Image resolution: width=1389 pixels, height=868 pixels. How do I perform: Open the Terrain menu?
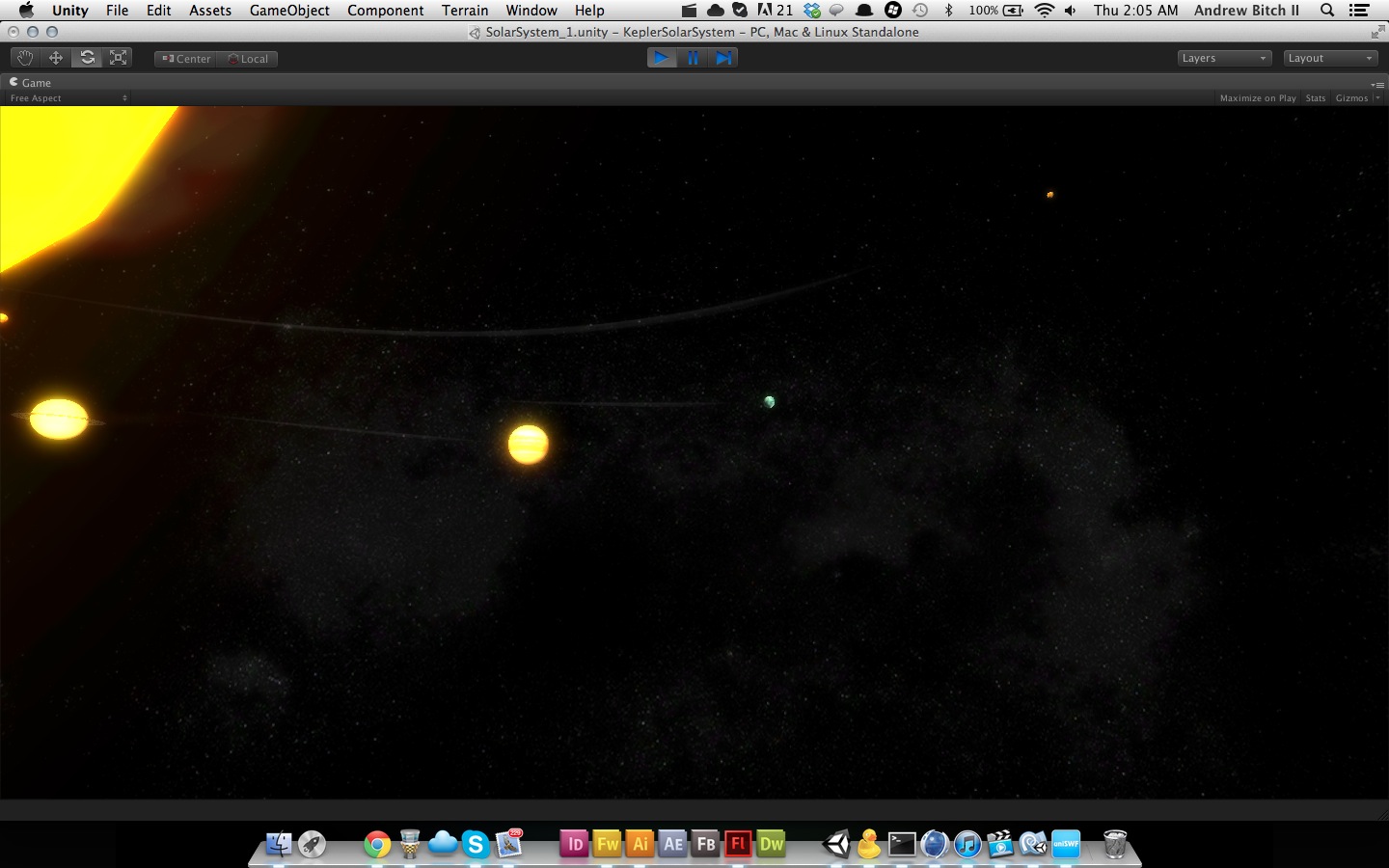click(465, 11)
